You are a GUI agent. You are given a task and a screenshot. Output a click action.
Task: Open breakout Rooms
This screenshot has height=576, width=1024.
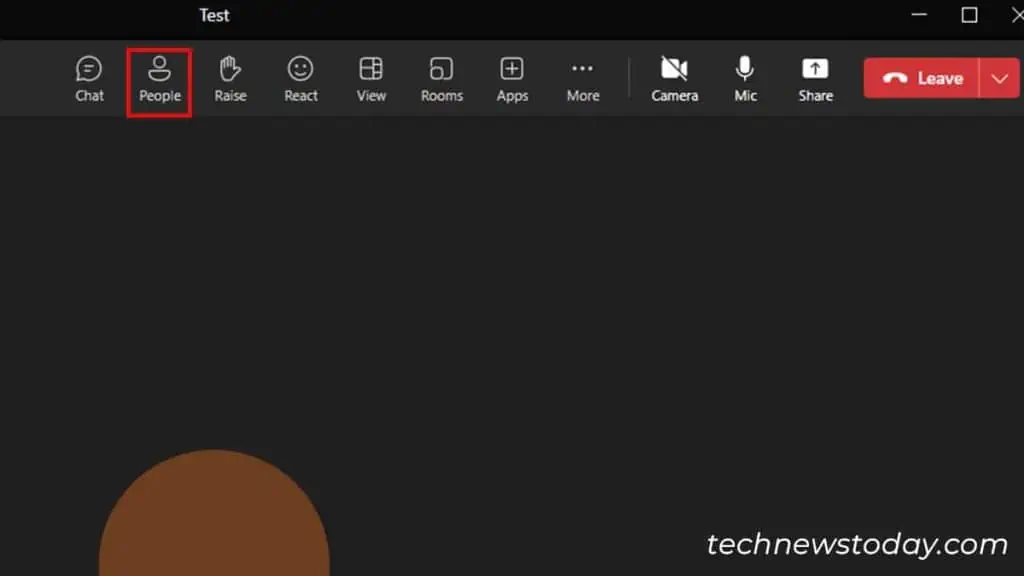[441, 78]
